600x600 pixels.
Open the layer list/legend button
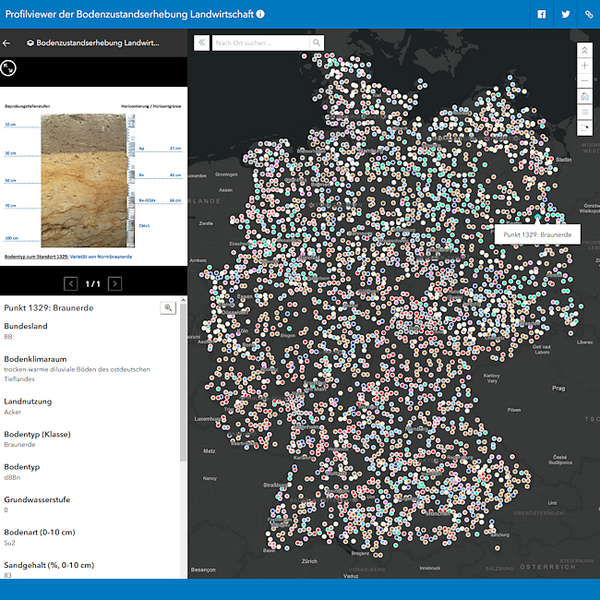click(585, 113)
